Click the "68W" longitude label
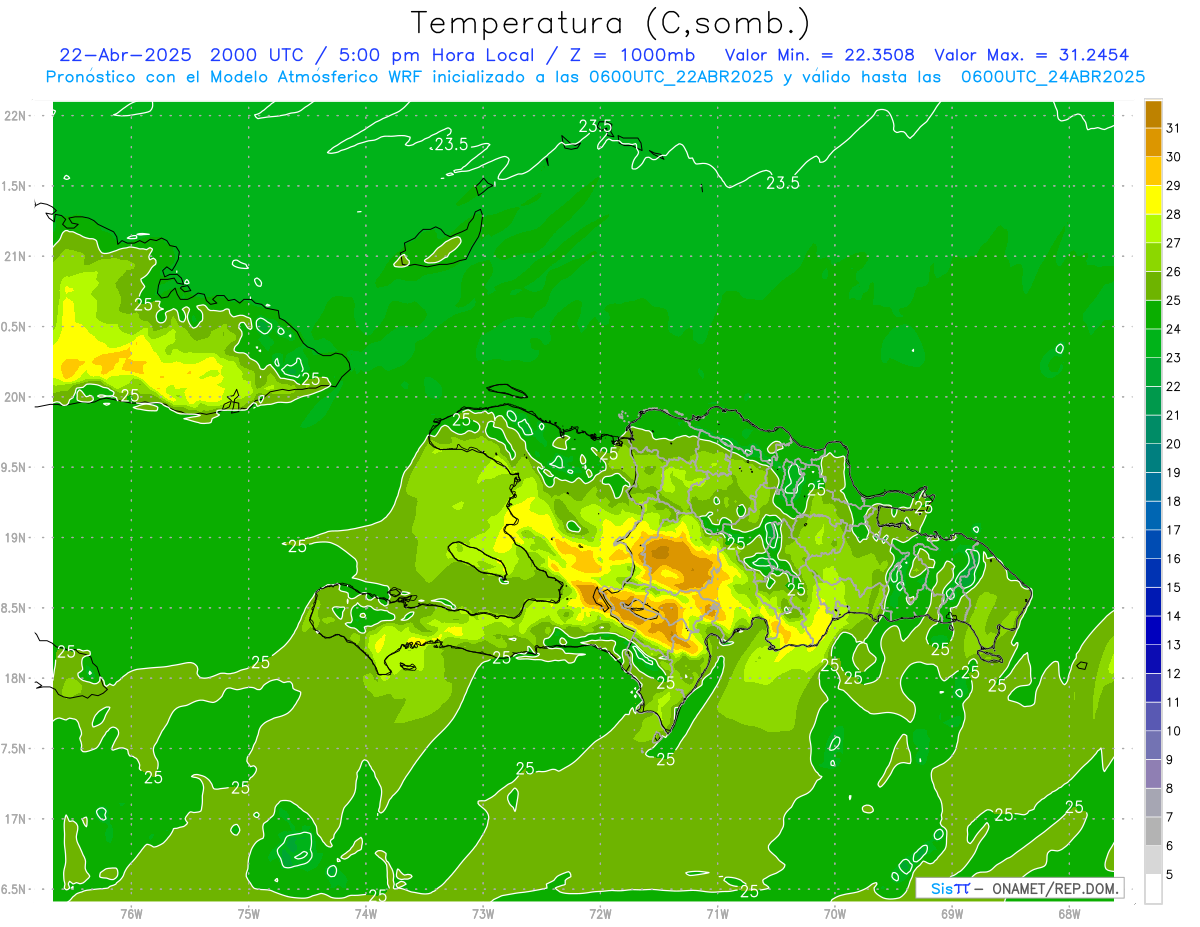This screenshot has height=927, width=1200. (x=1069, y=913)
